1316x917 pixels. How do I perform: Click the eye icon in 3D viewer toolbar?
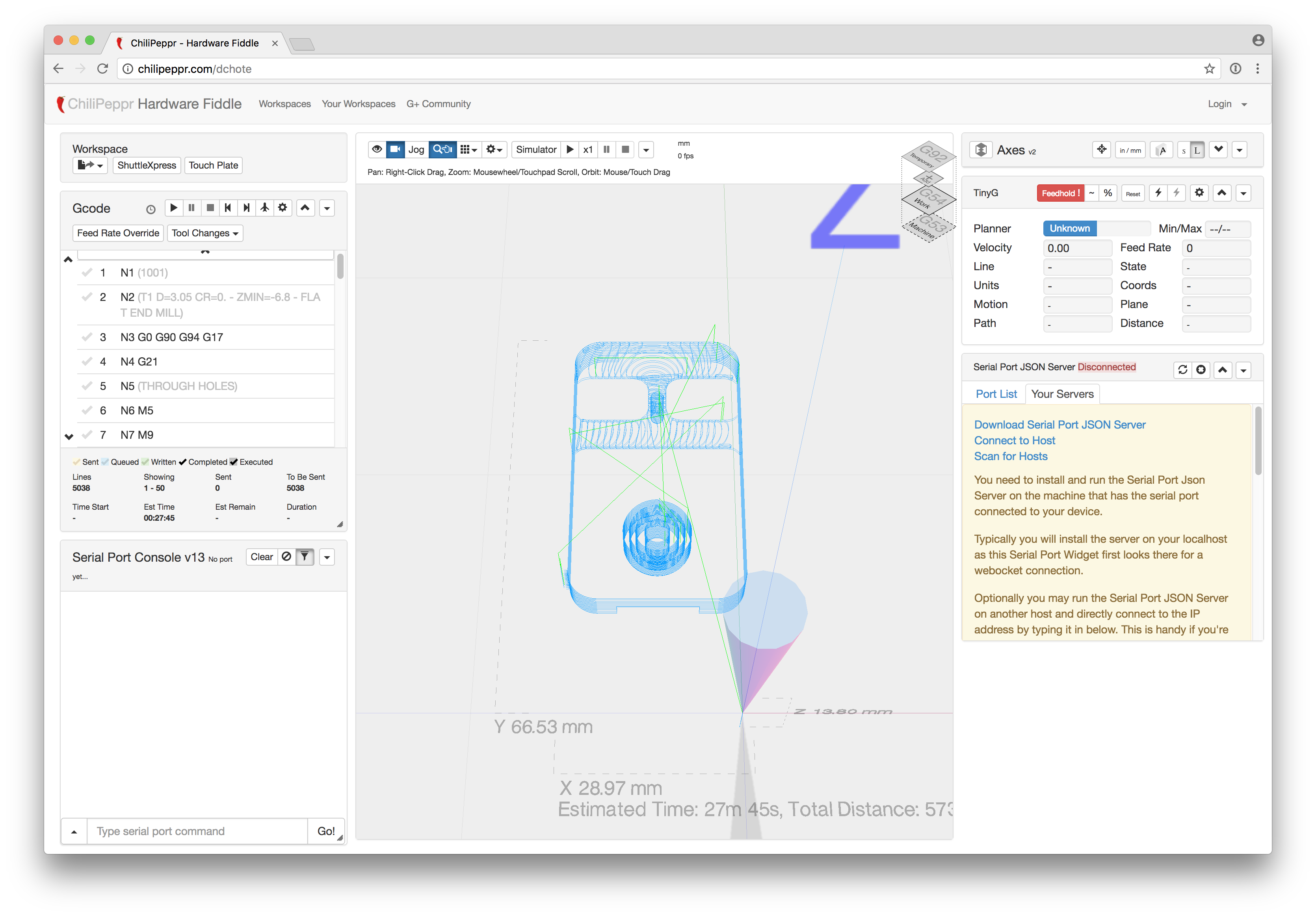377,150
